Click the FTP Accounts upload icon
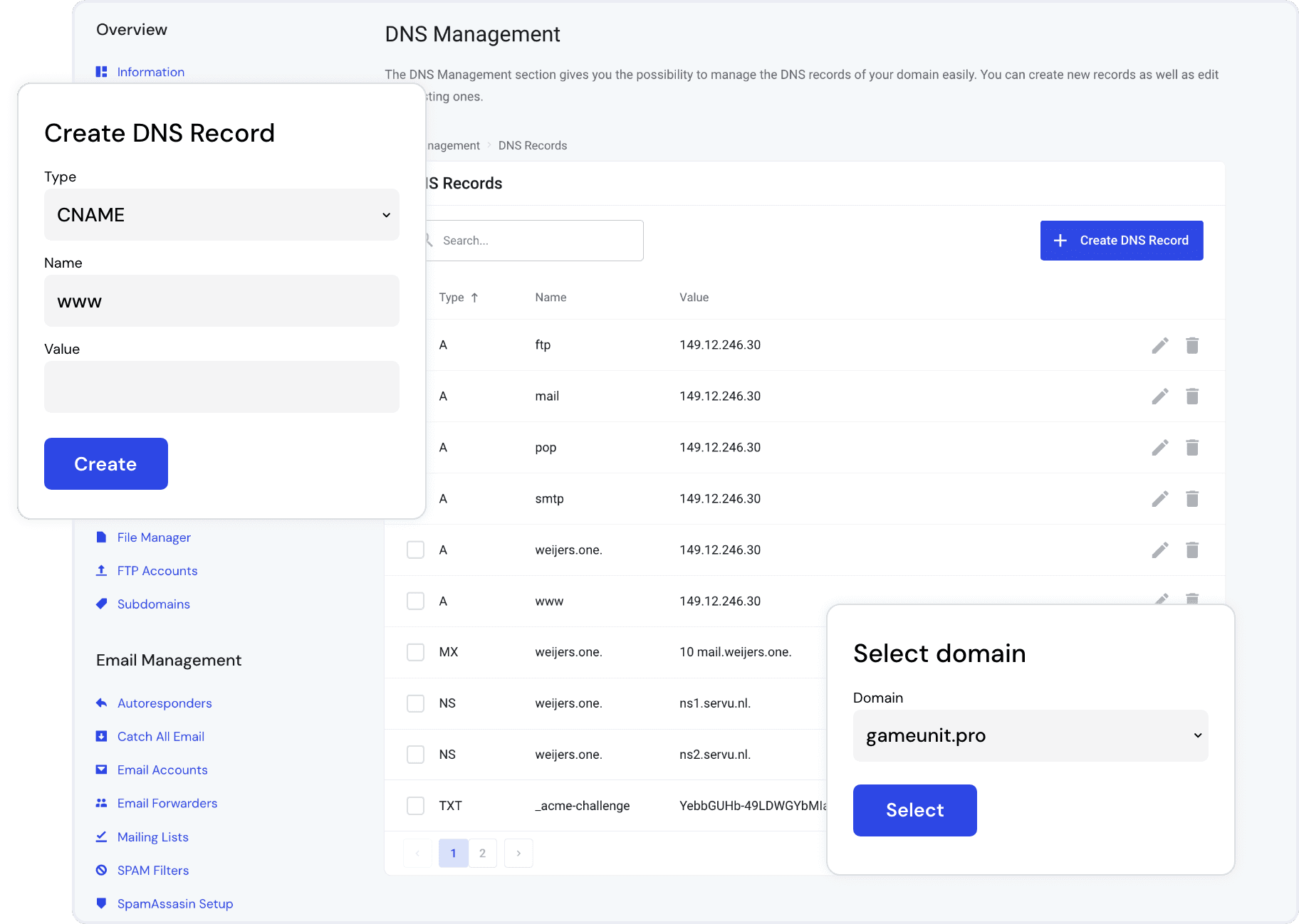The width and height of the screenshot is (1299, 924). [101, 570]
